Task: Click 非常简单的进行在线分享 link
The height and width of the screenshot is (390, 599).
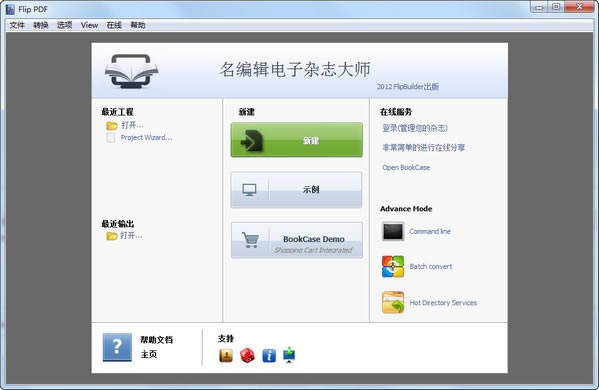Action: [x=424, y=148]
